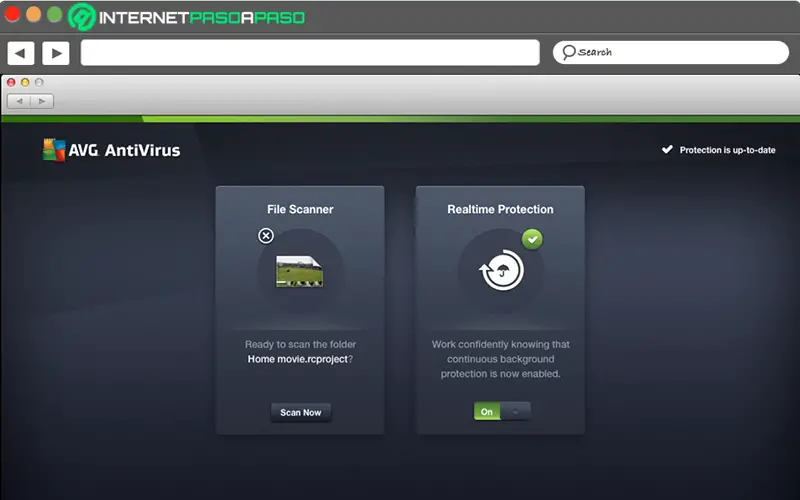Click the File Scanner heading
Screen dimensions: 800x500
[300, 209]
